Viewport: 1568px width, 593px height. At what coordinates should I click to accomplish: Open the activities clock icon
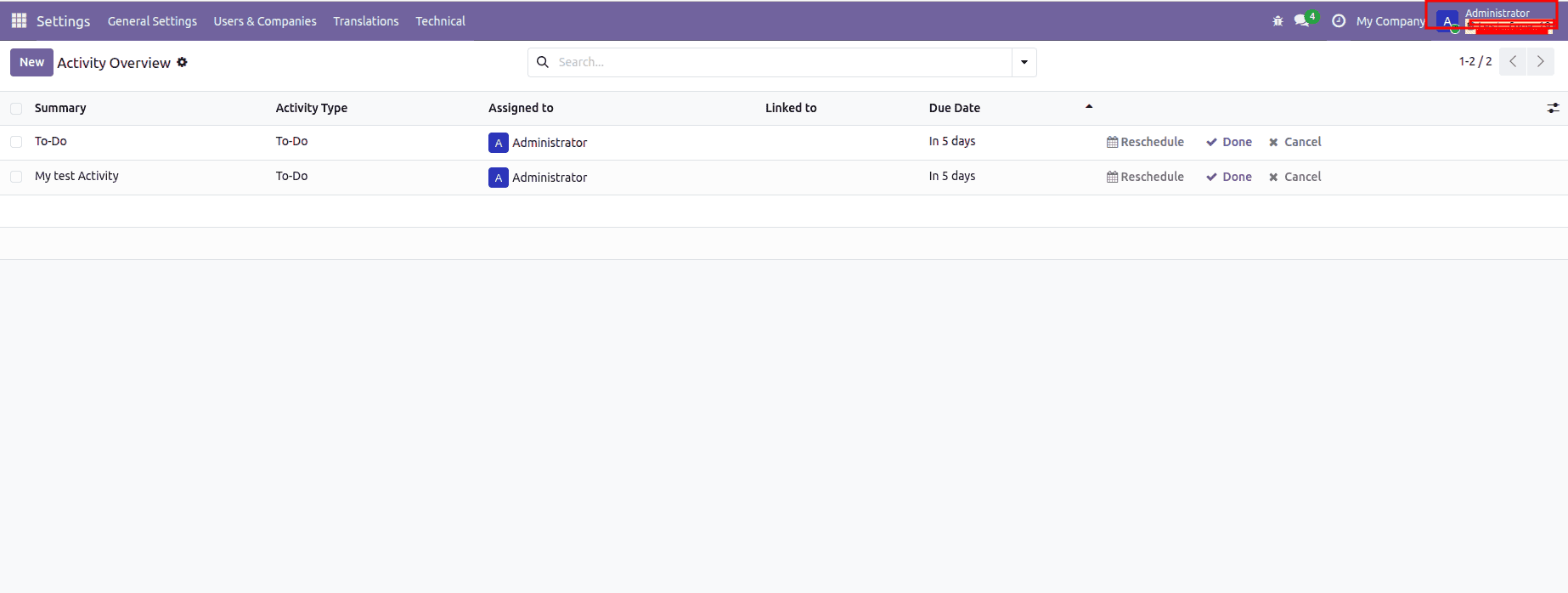point(1339,20)
